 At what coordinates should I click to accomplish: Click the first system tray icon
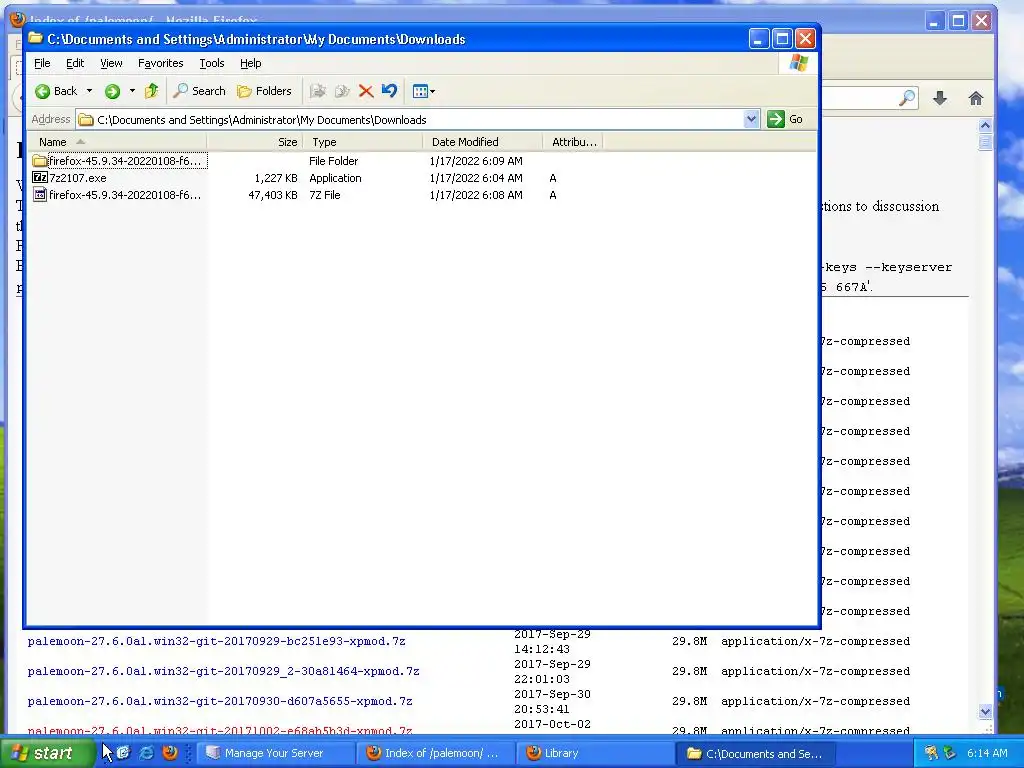[x=931, y=753]
